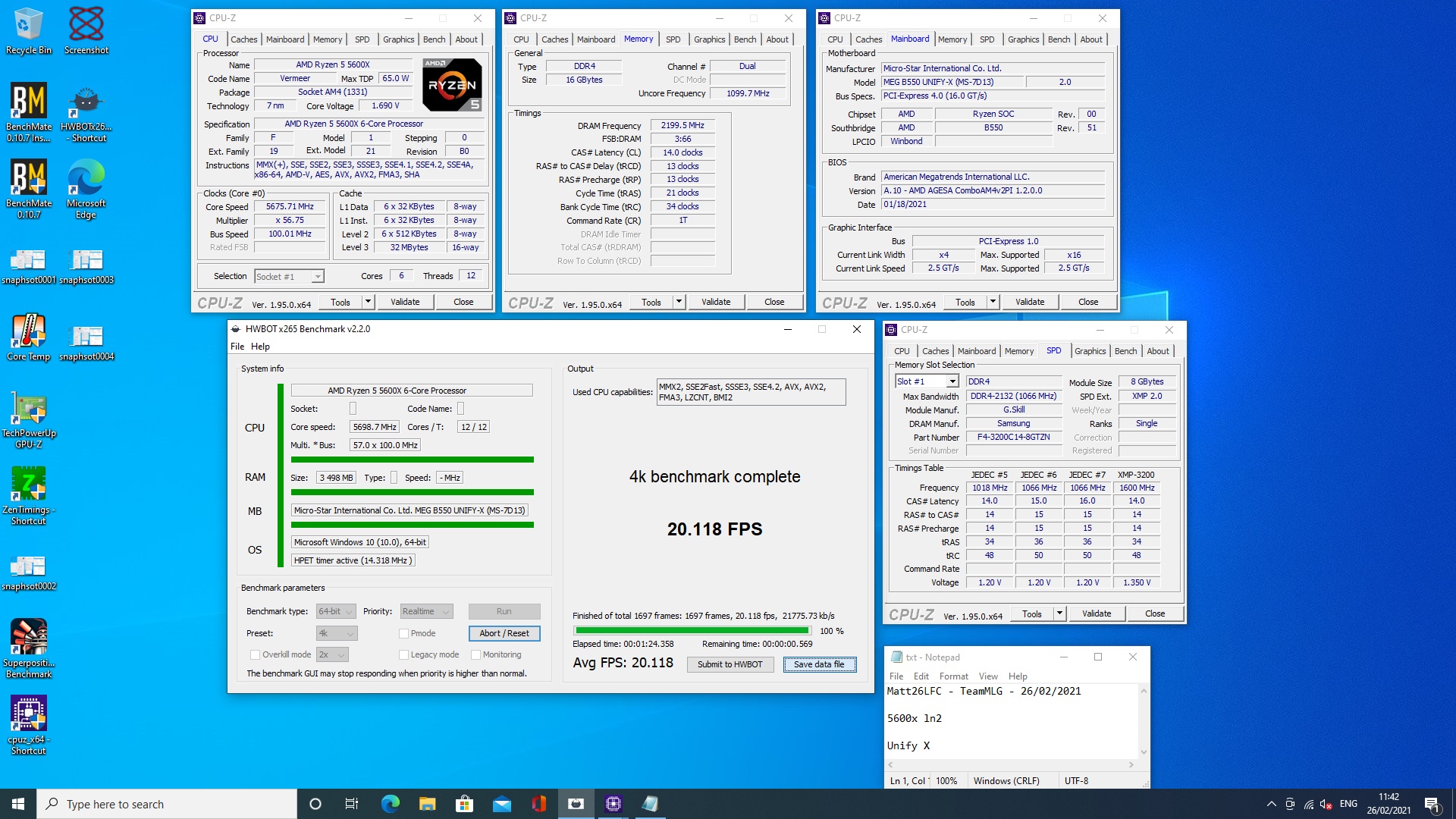The width and height of the screenshot is (1456, 819).
Task: Launch BenchMate 0.10.7 installer icon
Action: pos(29,112)
